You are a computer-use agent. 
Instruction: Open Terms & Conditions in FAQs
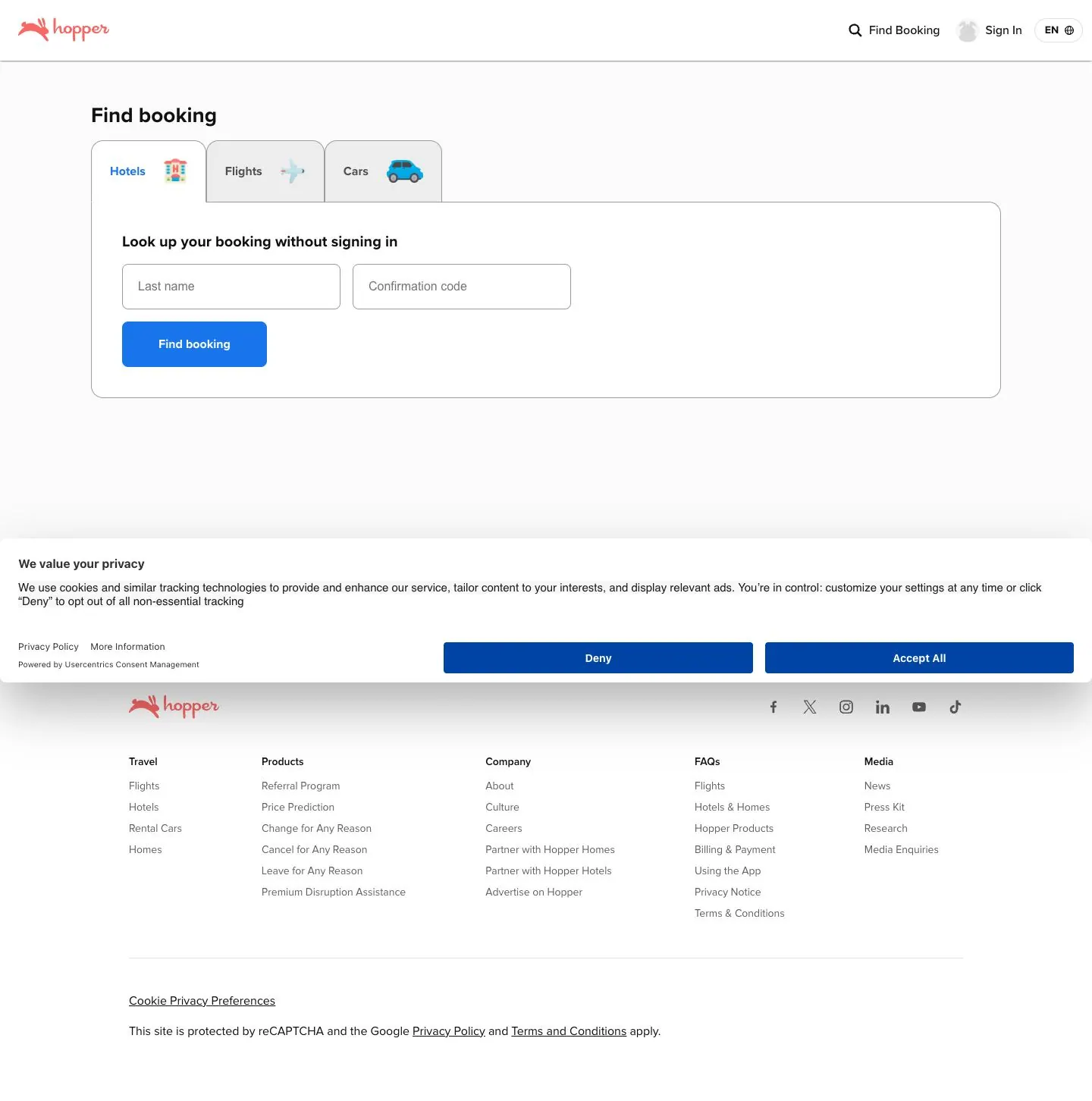(739, 913)
